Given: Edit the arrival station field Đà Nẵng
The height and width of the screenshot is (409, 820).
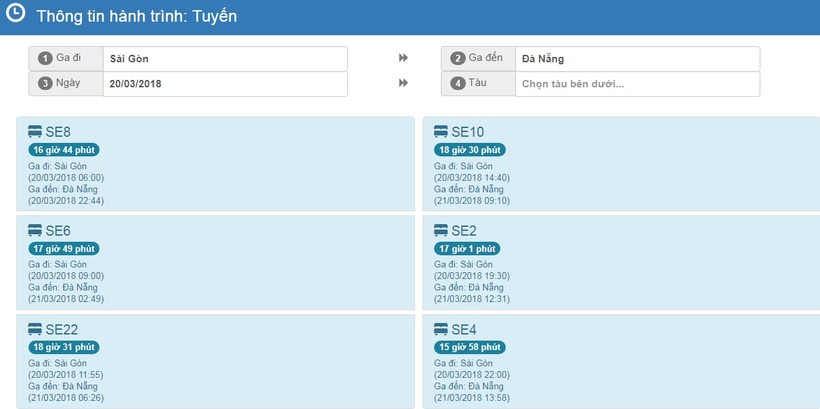Looking at the screenshot, I should (x=637, y=59).
